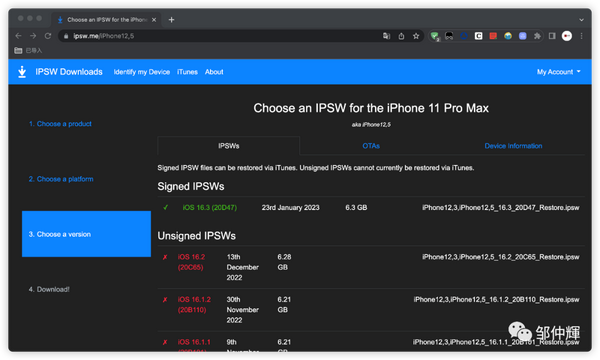Screen dimensions: 600x360
Task: Click the IPSW Downloads download-arrow logo
Action: pyautogui.click(x=22, y=72)
